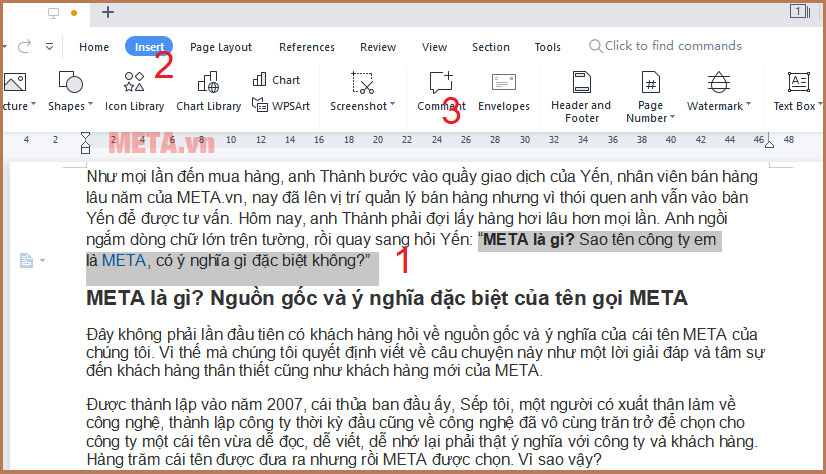
Task: Expand the Watermark dropdown arrow
Action: coord(749,104)
